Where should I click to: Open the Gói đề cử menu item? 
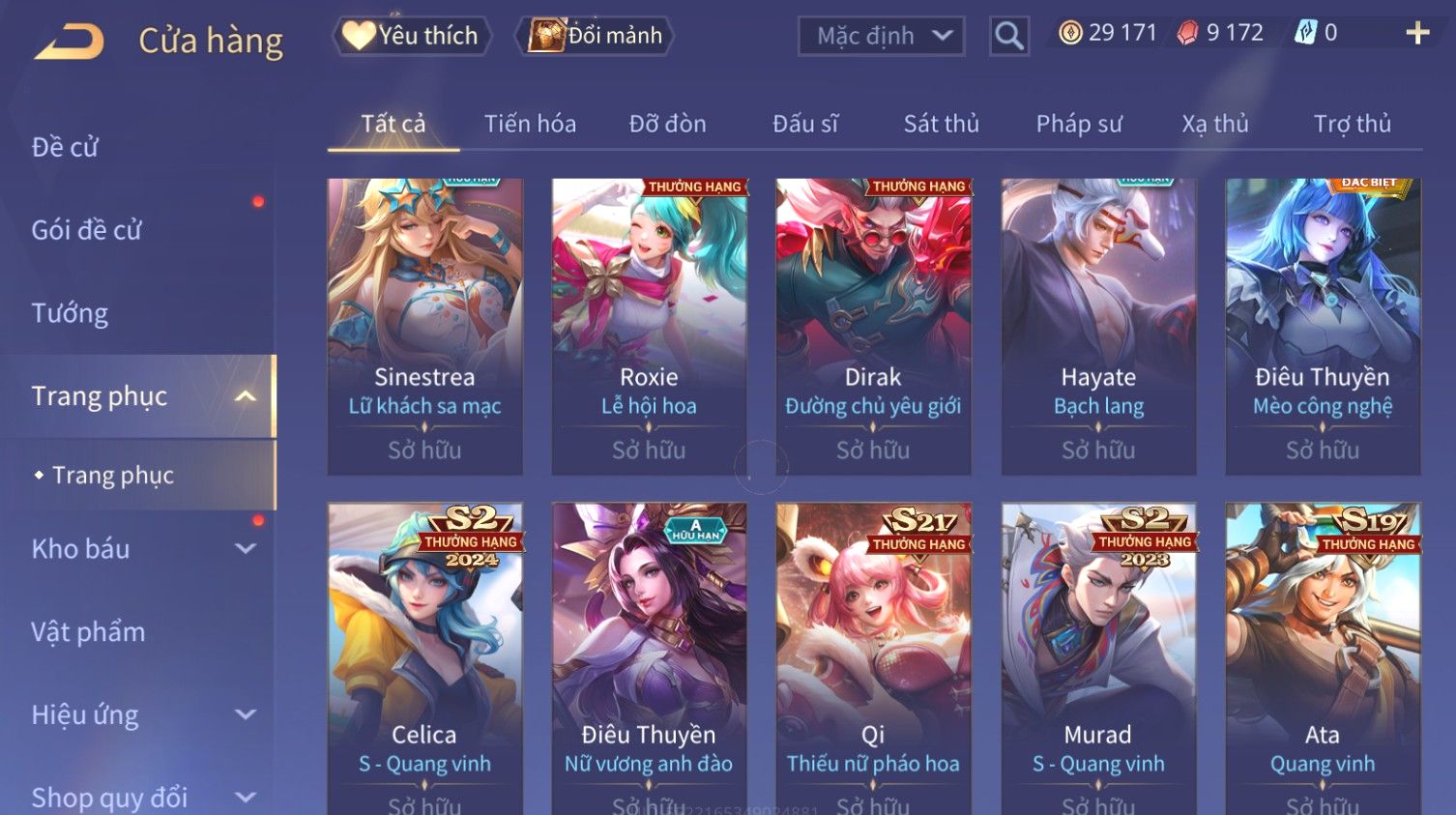point(87,230)
